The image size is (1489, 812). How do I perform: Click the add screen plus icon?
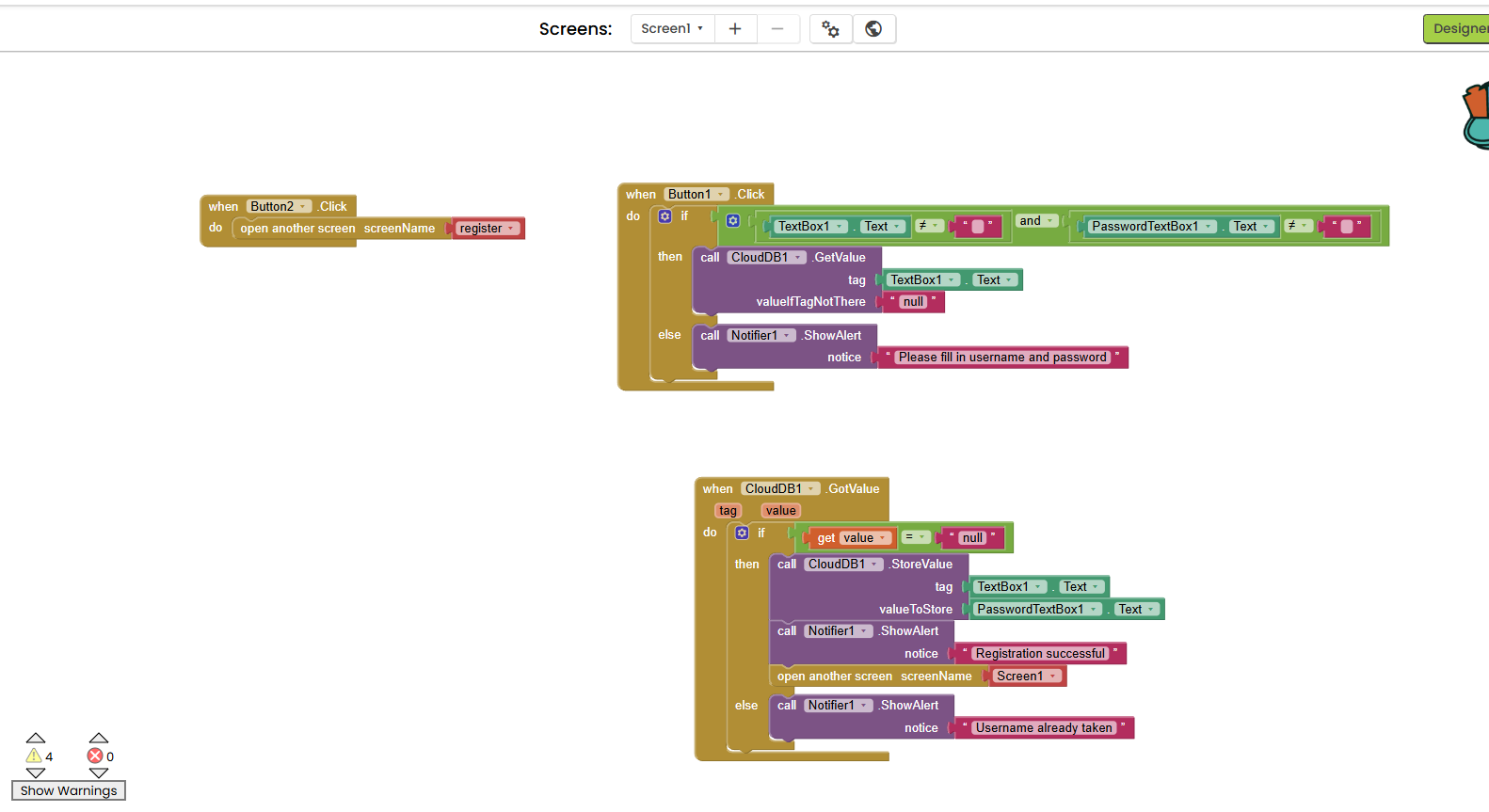point(735,29)
